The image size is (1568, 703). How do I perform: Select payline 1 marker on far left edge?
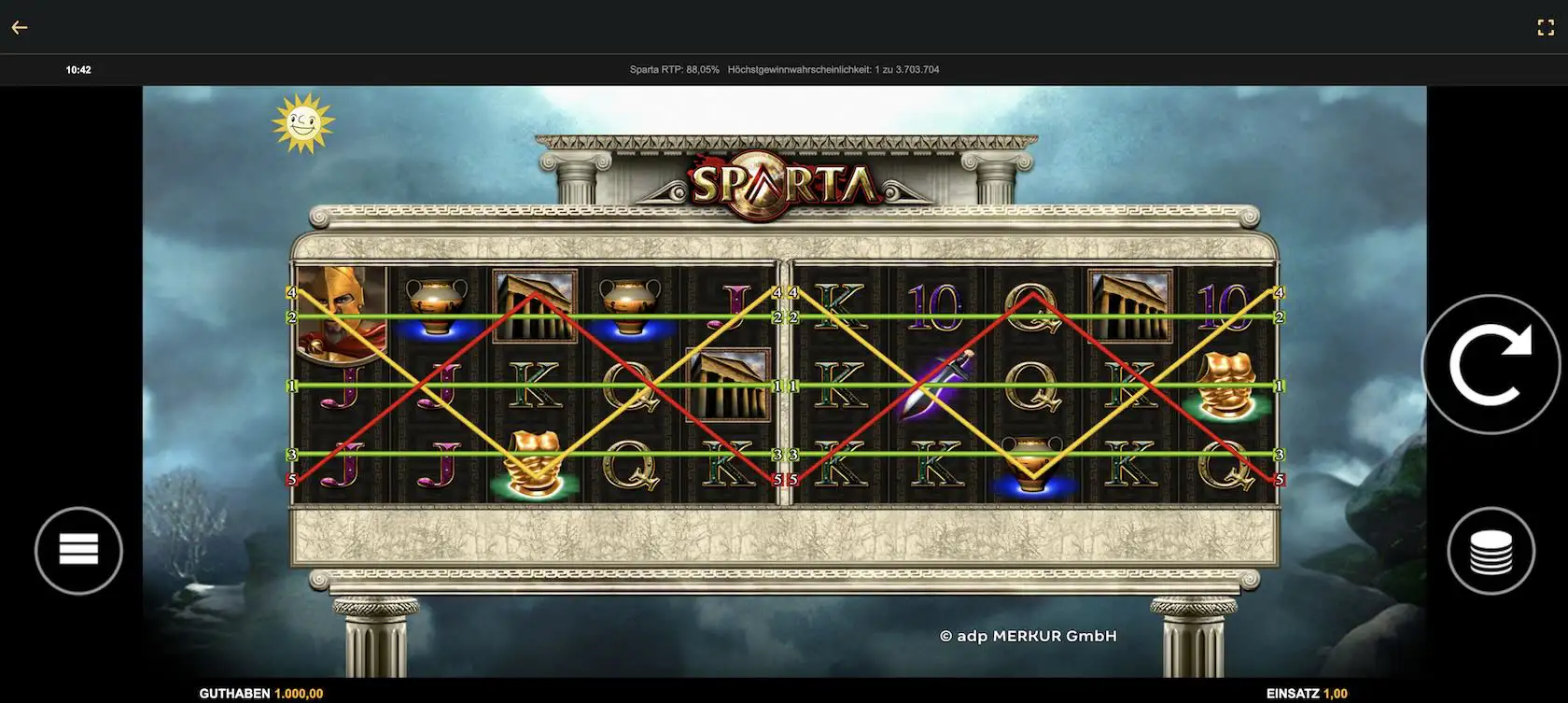tap(292, 386)
